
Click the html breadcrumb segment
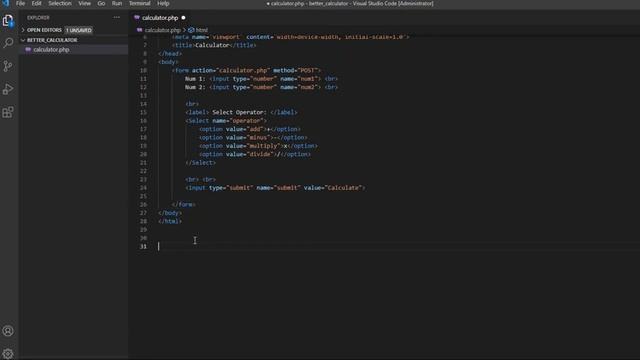[202, 30]
